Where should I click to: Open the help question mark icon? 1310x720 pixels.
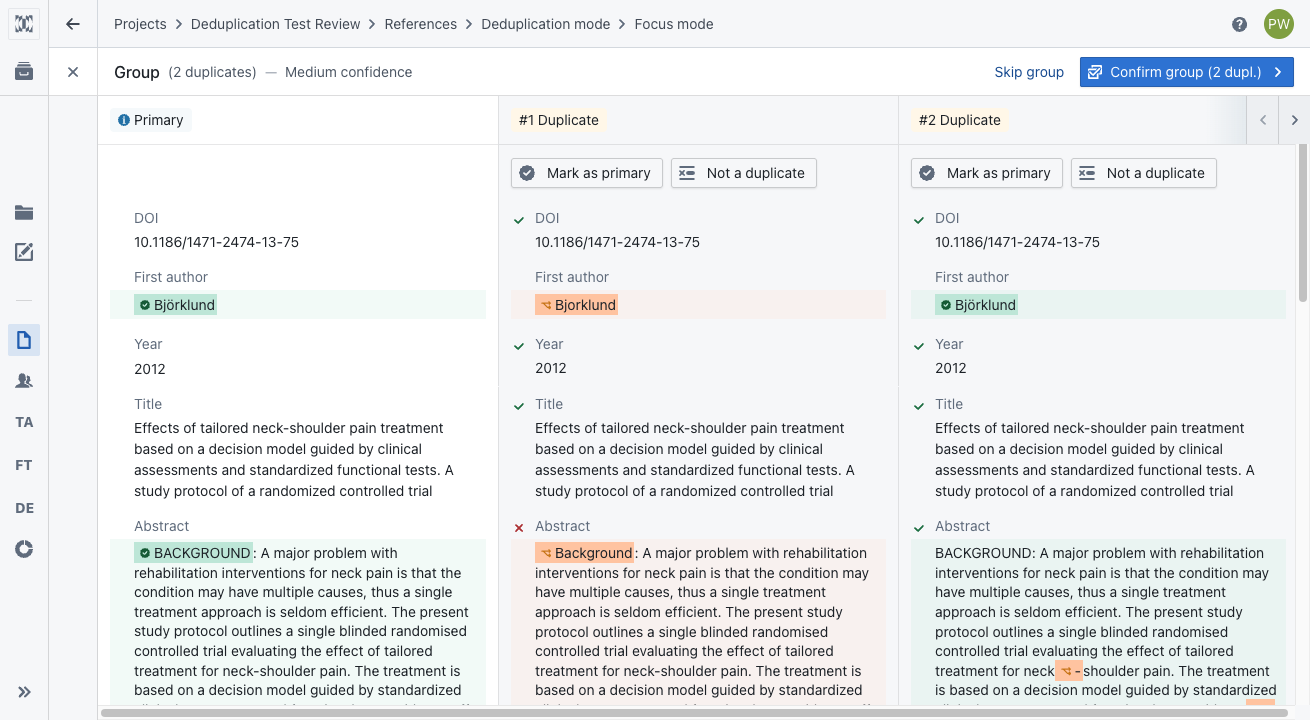click(x=1240, y=24)
